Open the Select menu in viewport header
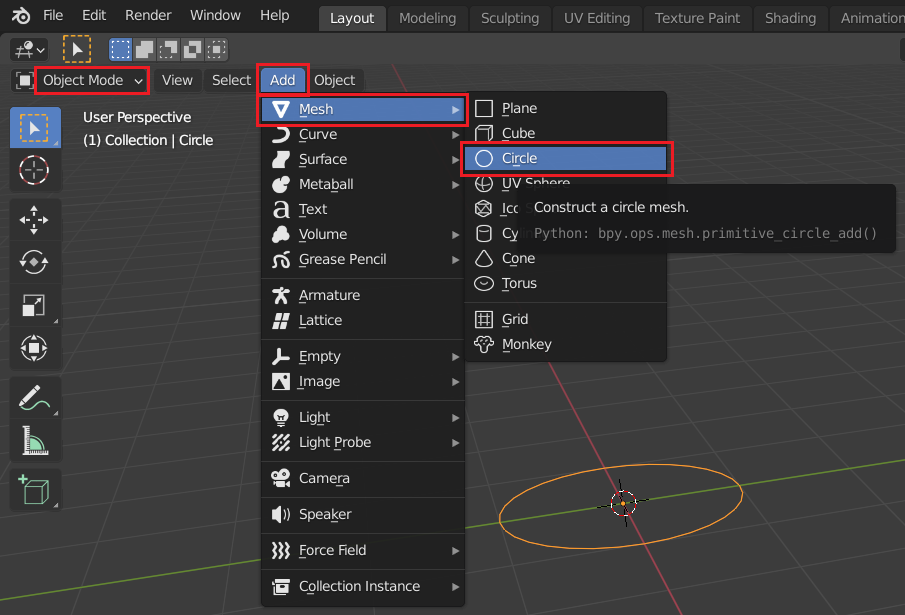This screenshot has height=615, width=905. point(231,80)
